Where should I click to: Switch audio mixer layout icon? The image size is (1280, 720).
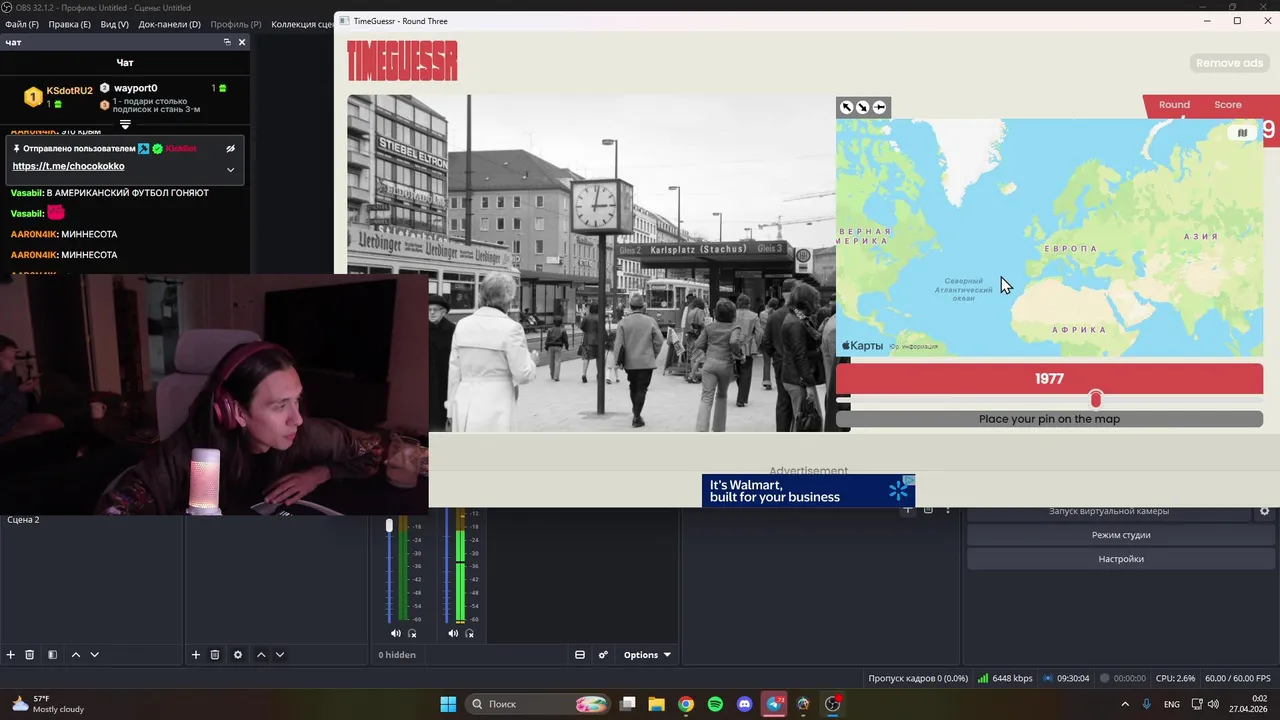580,655
